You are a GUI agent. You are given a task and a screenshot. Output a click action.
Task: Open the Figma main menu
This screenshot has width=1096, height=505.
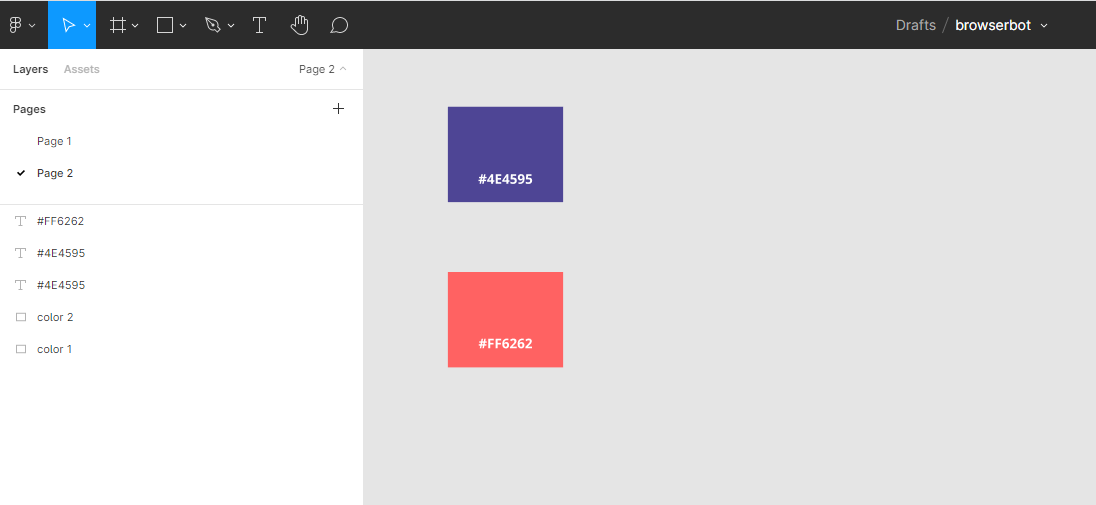(x=22, y=25)
